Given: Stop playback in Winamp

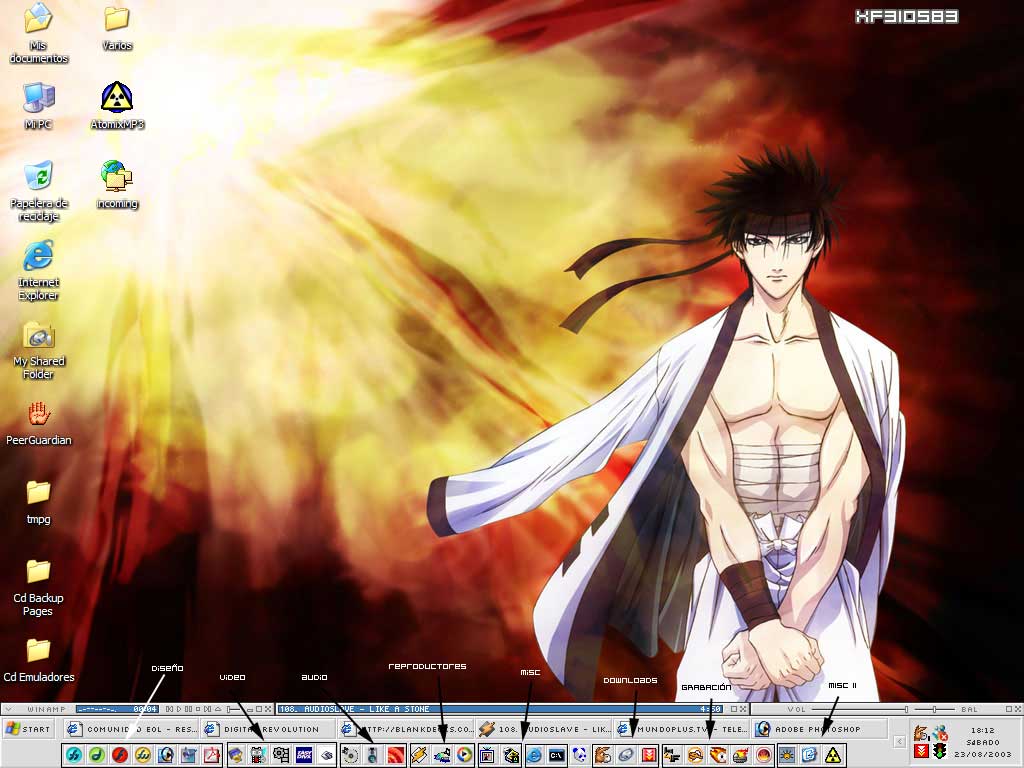Looking at the screenshot, I should coord(198,709).
